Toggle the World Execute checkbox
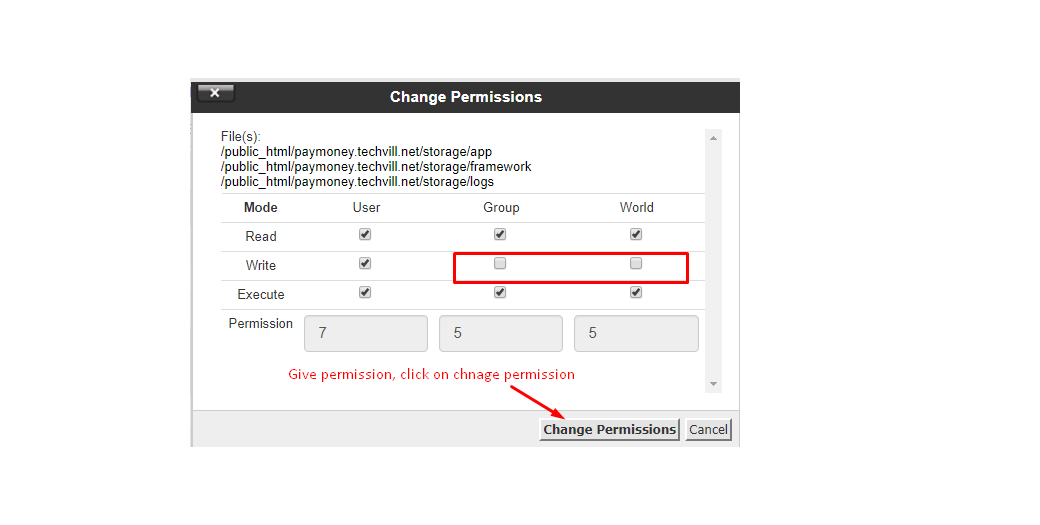 click(x=636, y=293)
